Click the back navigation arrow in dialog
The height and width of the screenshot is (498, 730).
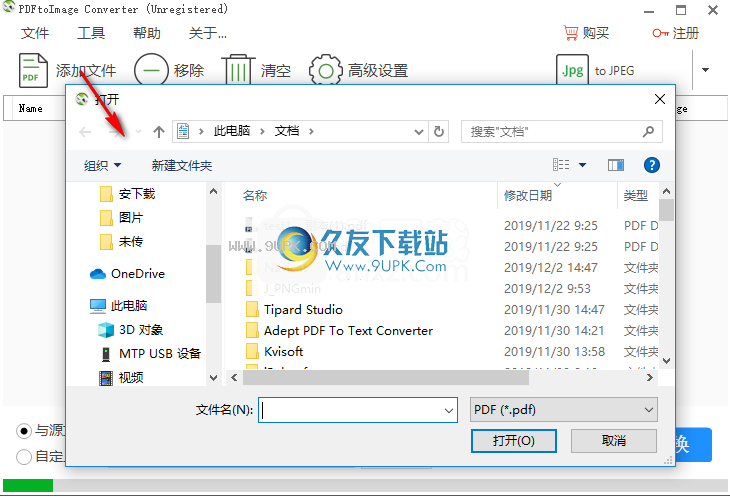[x=85, y=132]
